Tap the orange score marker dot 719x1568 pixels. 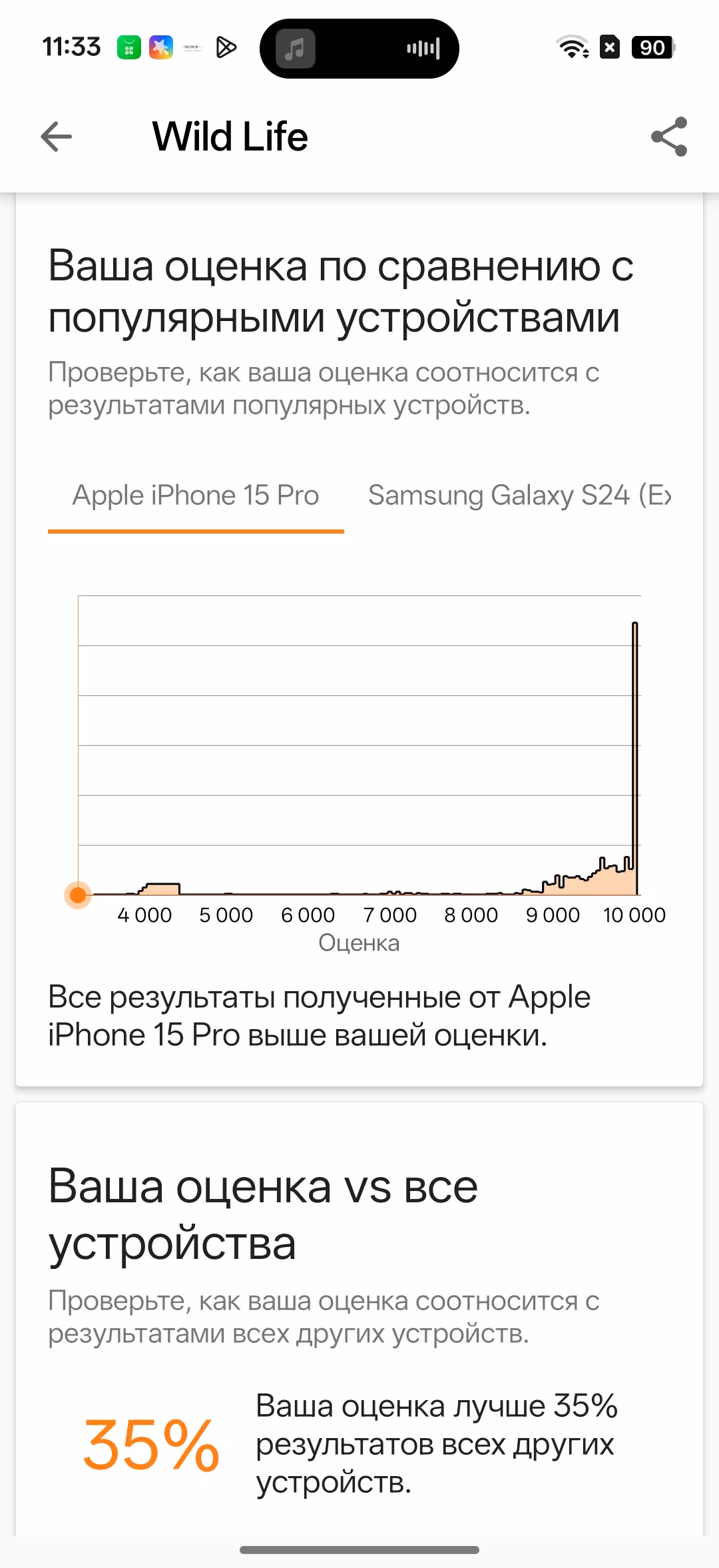coord(78,895)
